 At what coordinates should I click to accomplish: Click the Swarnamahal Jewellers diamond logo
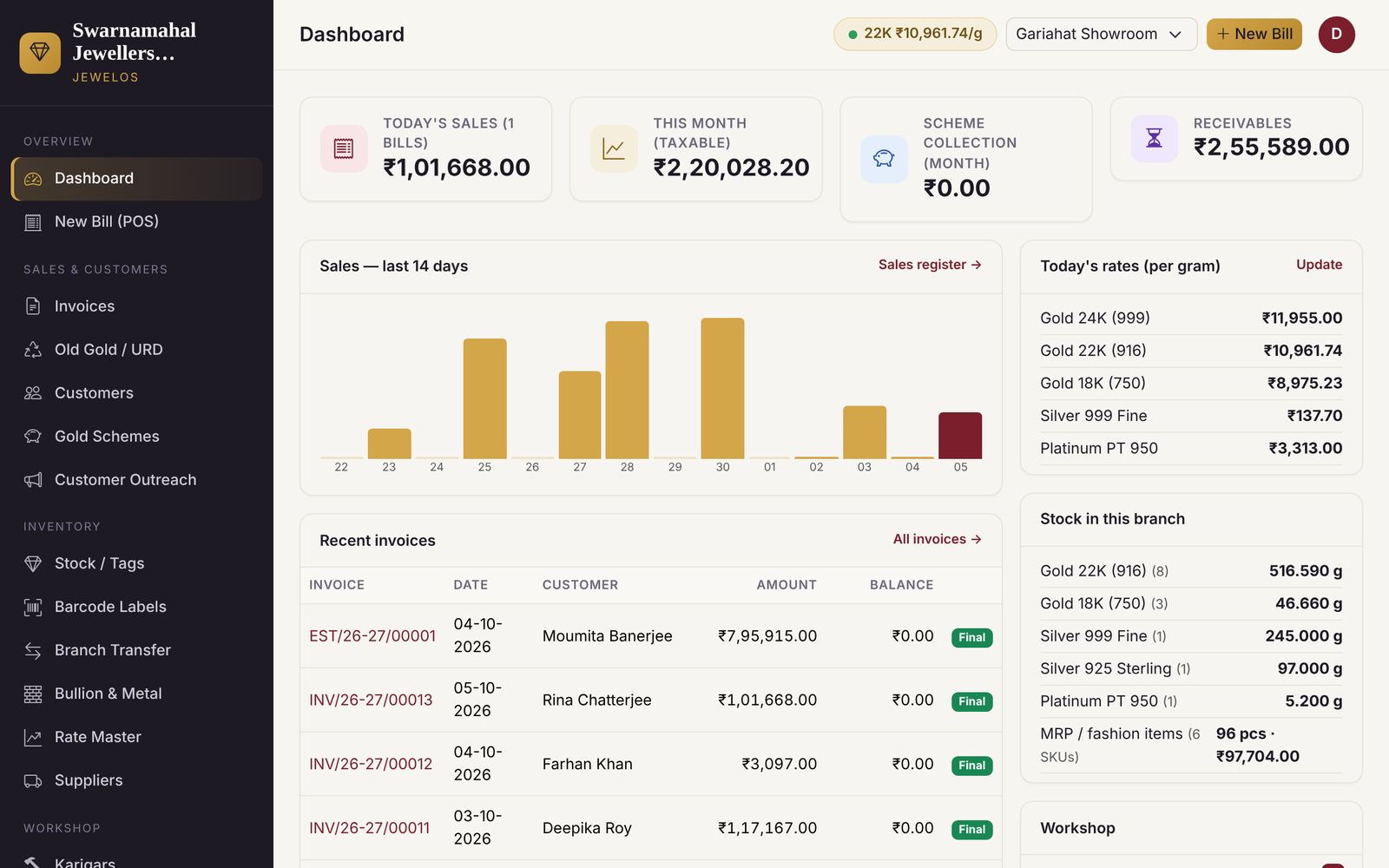(40, 53)
